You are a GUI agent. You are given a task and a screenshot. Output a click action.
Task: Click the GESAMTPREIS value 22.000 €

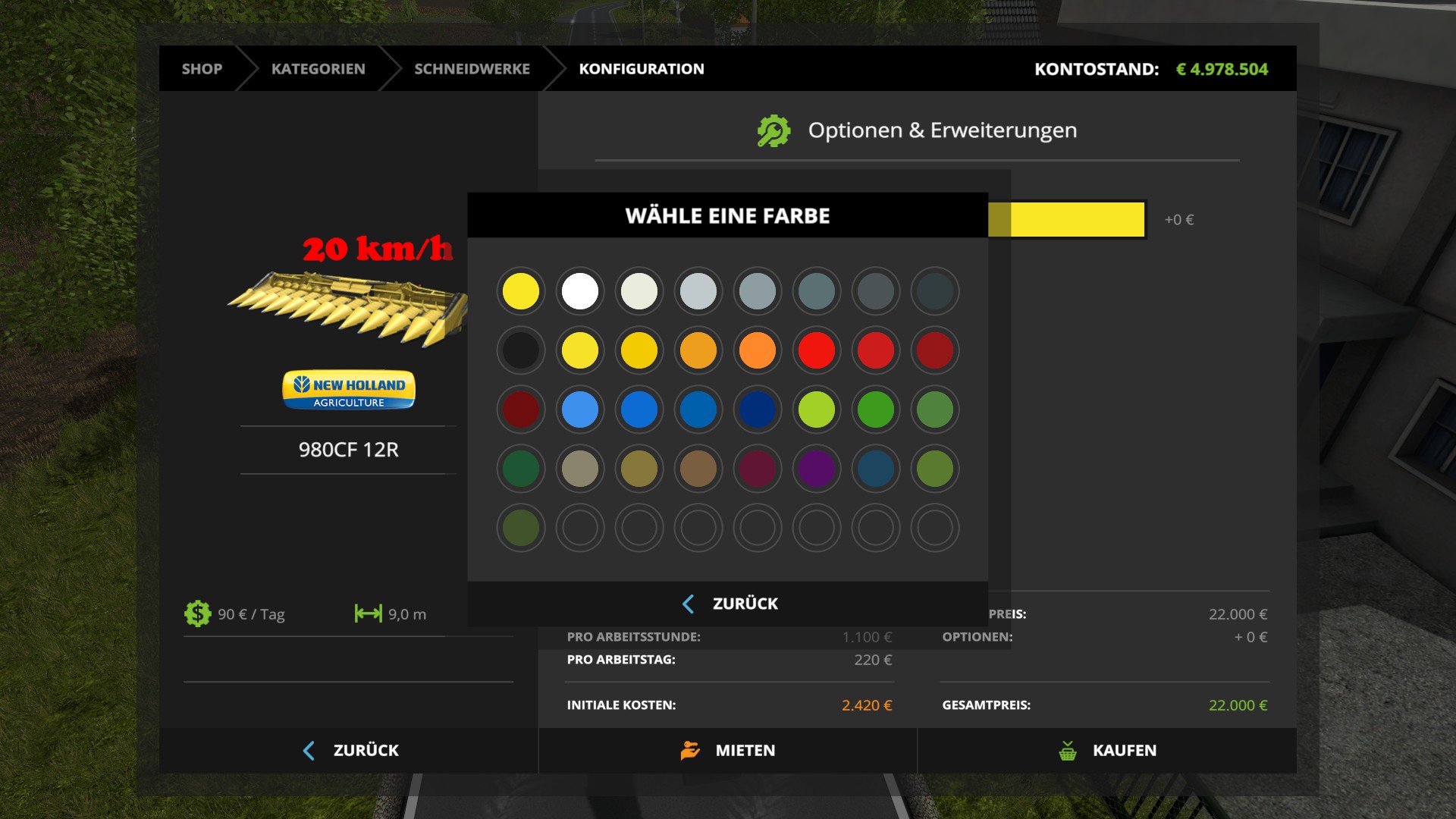coord(1238,705)
